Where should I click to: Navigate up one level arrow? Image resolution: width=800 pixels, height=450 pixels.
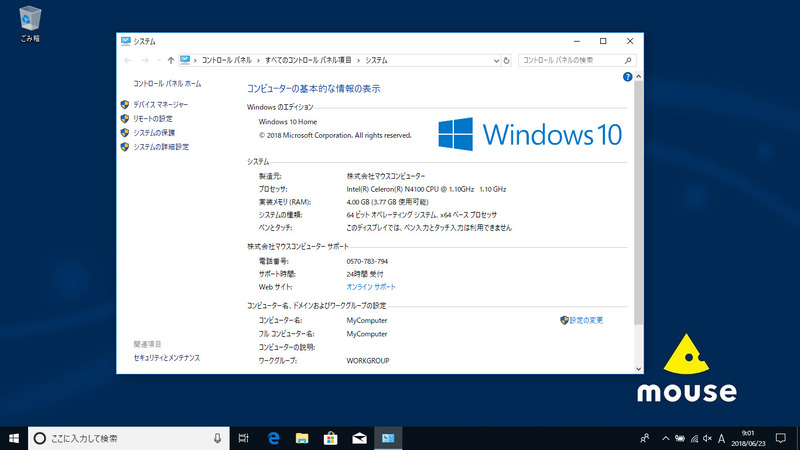[171, 60]
